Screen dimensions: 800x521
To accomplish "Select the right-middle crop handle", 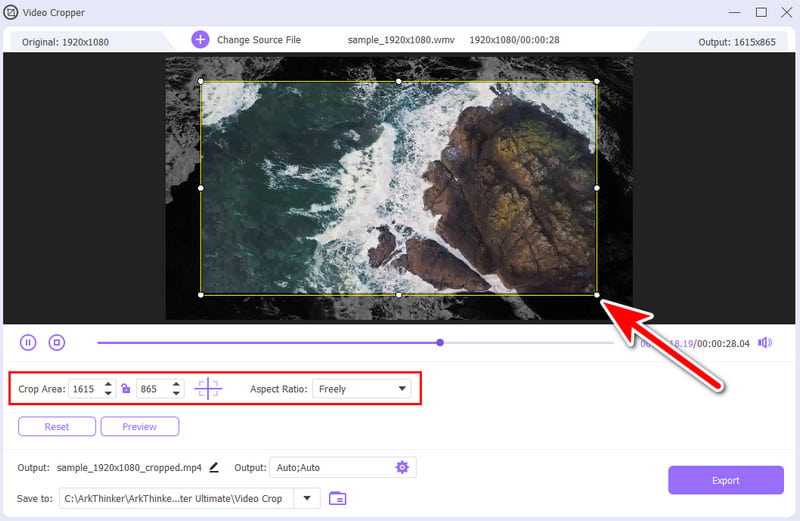I will click(x=596, y=188).
